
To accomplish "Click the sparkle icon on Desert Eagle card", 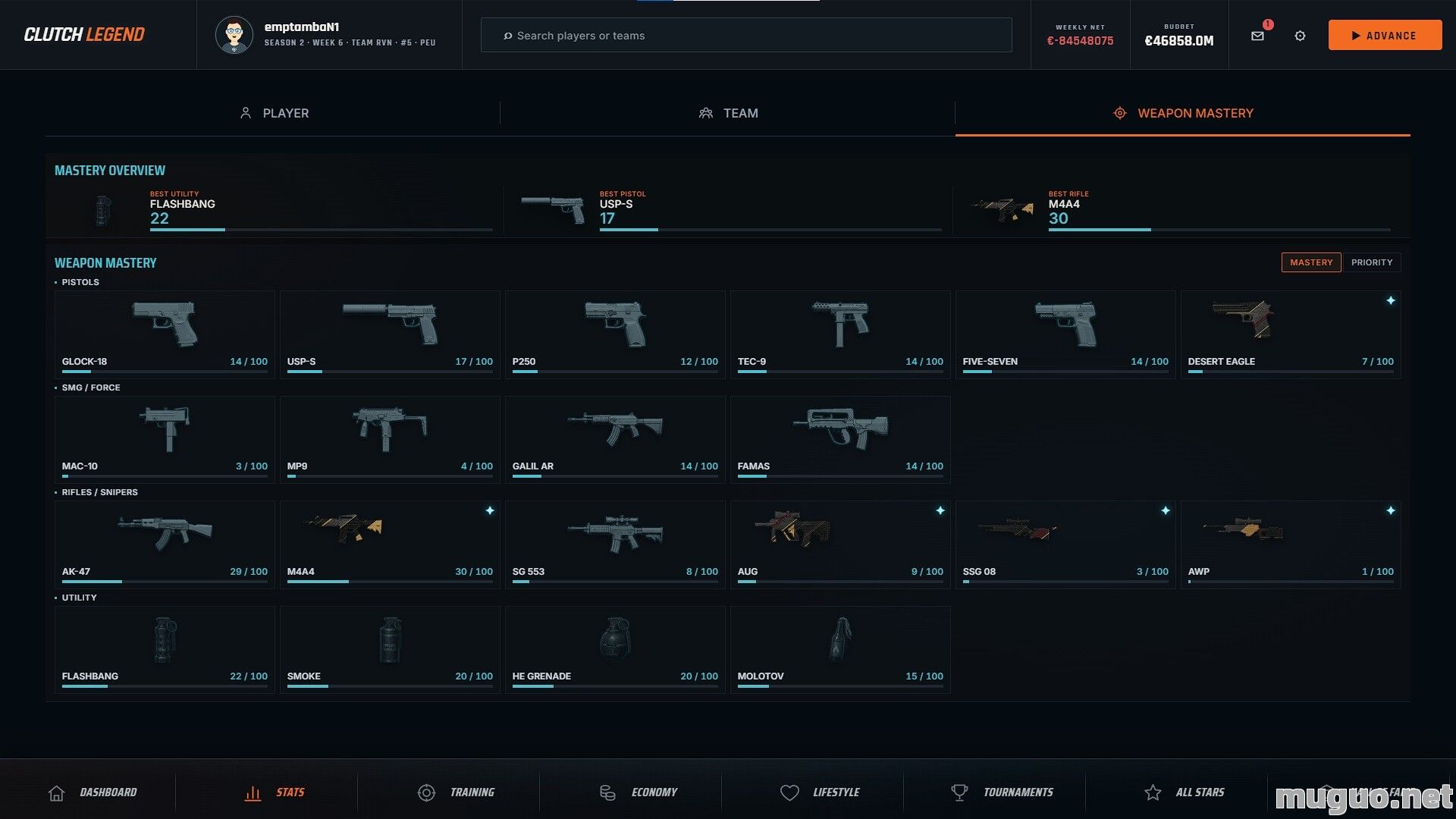I will coord(1391,301).
